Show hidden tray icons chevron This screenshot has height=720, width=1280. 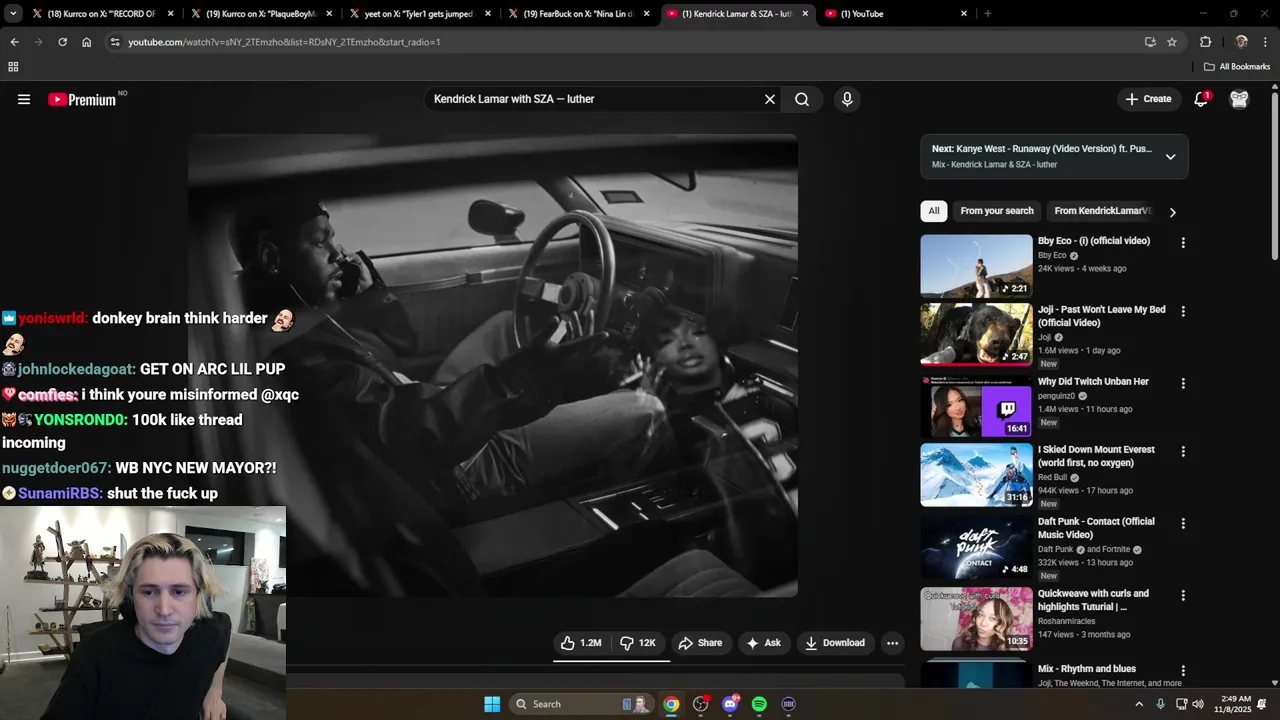(1138, 704)
